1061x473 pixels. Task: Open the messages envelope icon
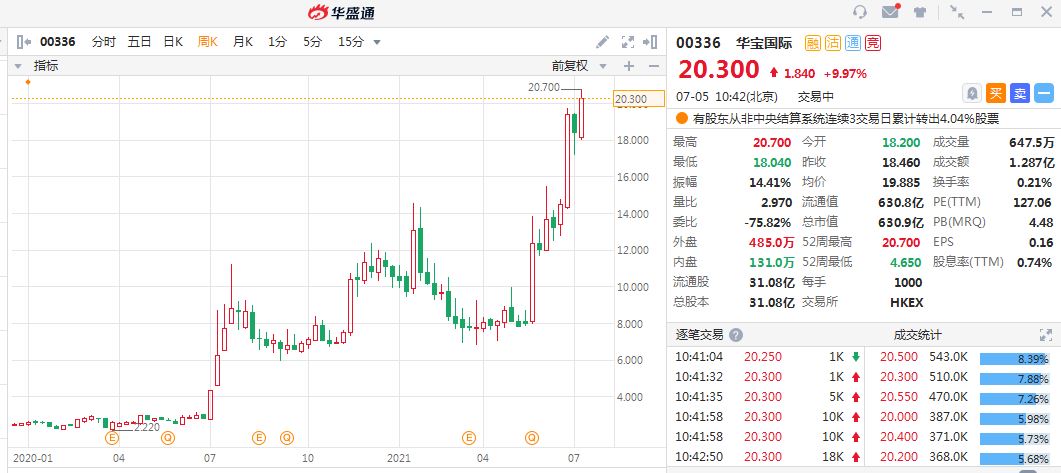890,12
